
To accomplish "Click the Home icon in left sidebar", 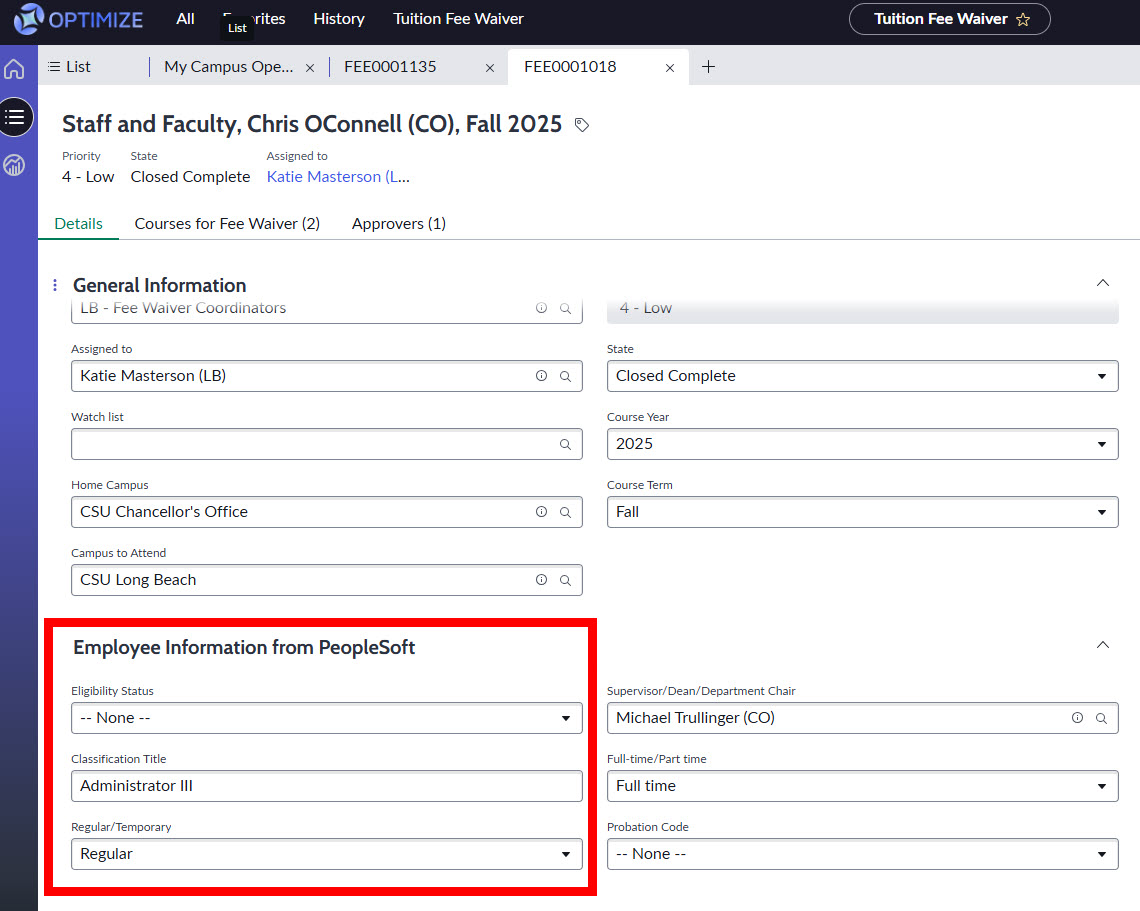I will click(14, 69).
